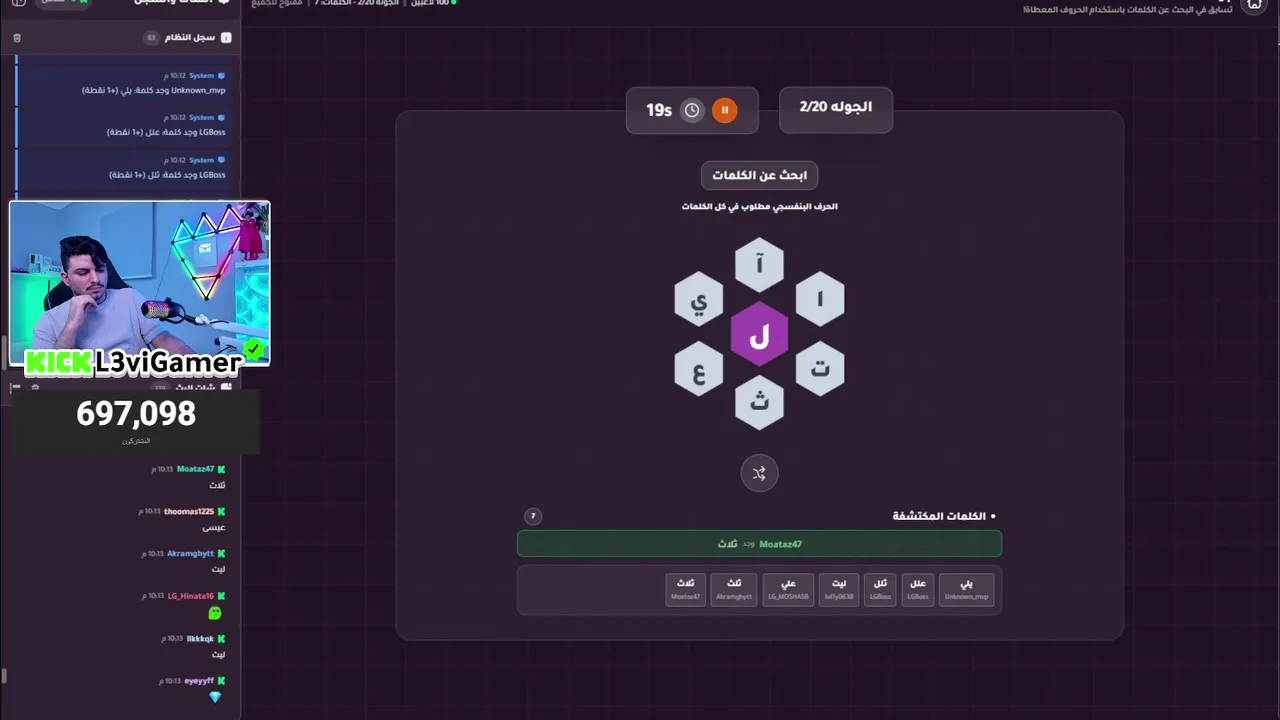Click the discovered word ليت card
This screenshot has height=720, width=1280.
coord(838,589)
